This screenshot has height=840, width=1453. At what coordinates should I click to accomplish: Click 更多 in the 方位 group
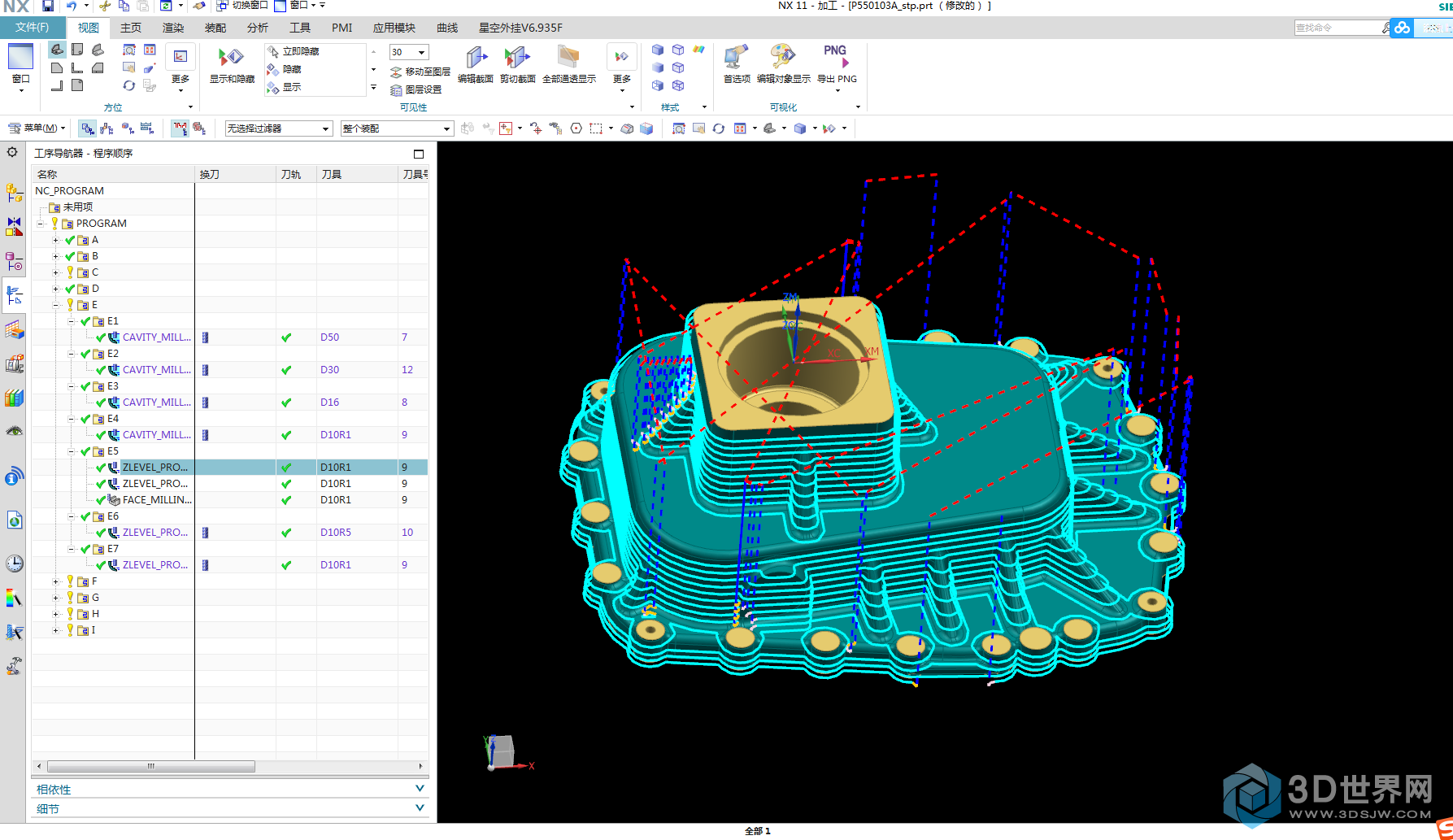click(x=181, y=68)
